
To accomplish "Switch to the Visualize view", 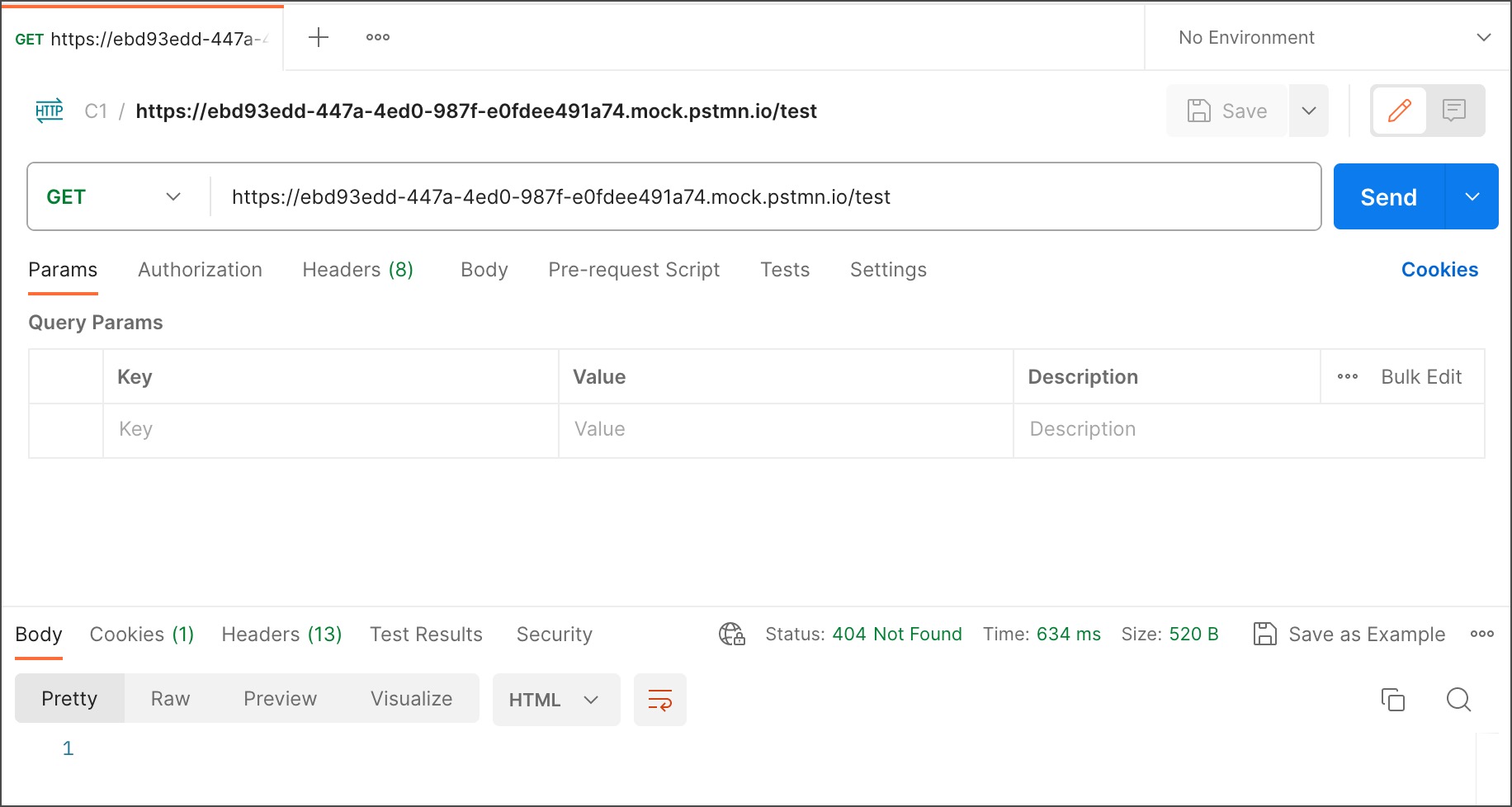I will click(411, 698).
